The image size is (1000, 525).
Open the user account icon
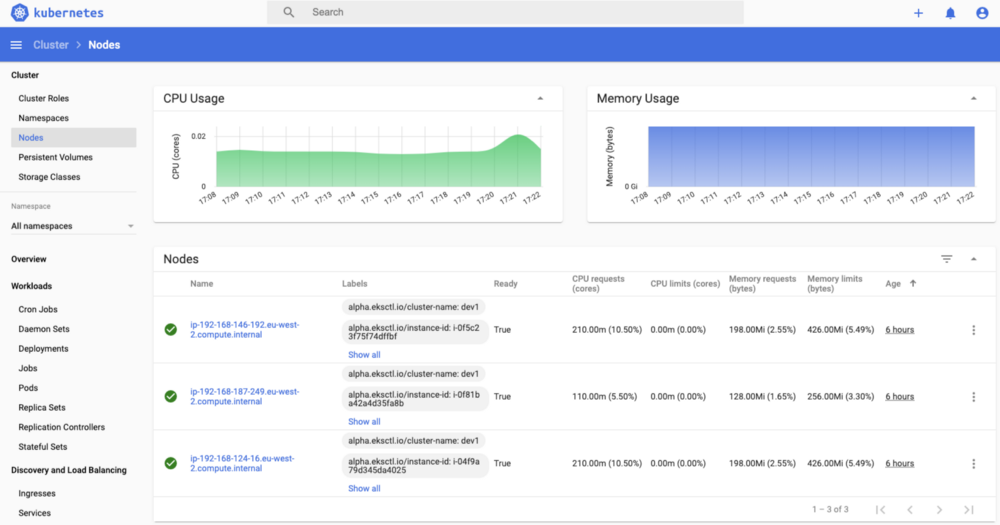click(x=982, y=13)
